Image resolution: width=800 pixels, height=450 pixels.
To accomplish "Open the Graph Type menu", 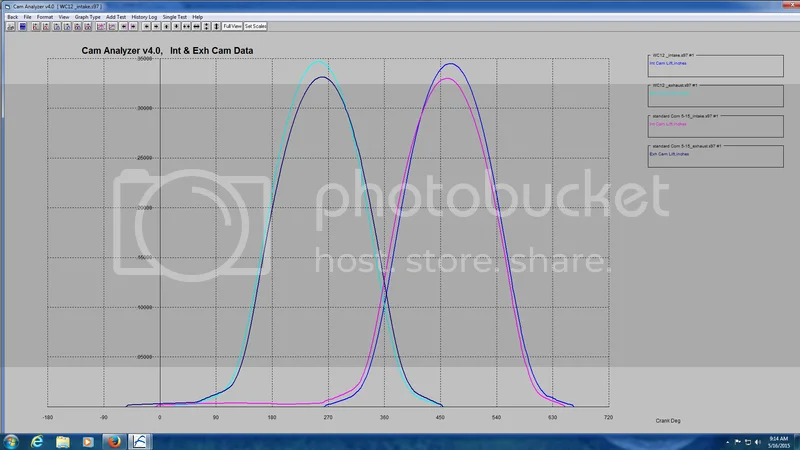I will 86,17.
